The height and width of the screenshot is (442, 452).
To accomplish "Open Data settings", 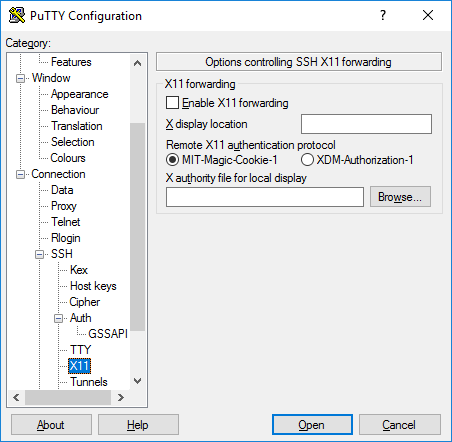I will pos(62,190).
